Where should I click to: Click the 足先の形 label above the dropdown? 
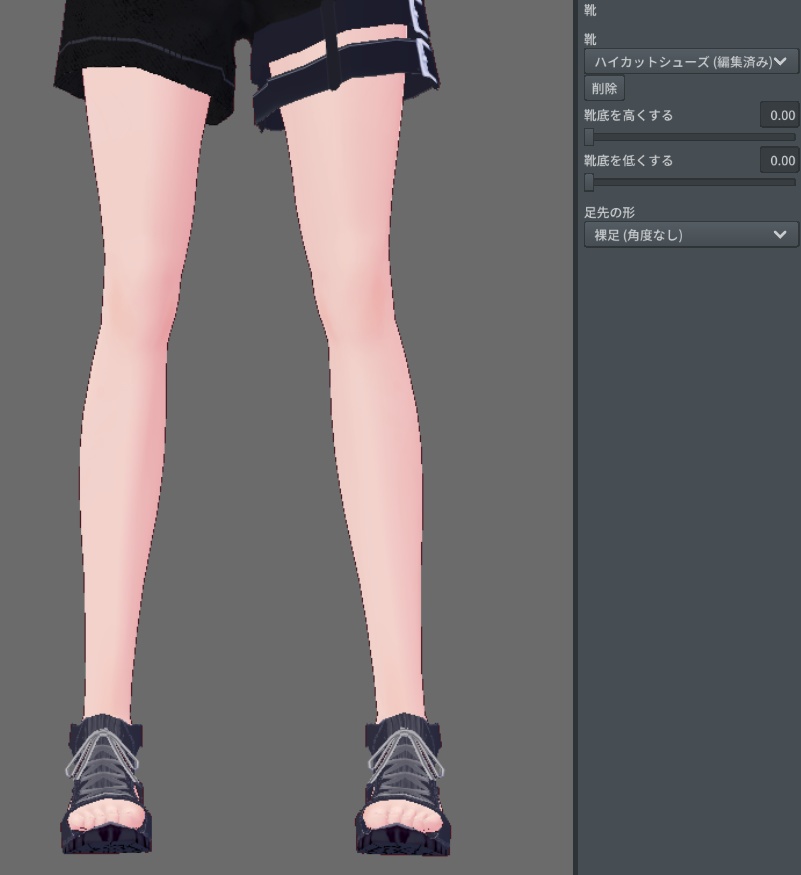[x=608, y=212]
